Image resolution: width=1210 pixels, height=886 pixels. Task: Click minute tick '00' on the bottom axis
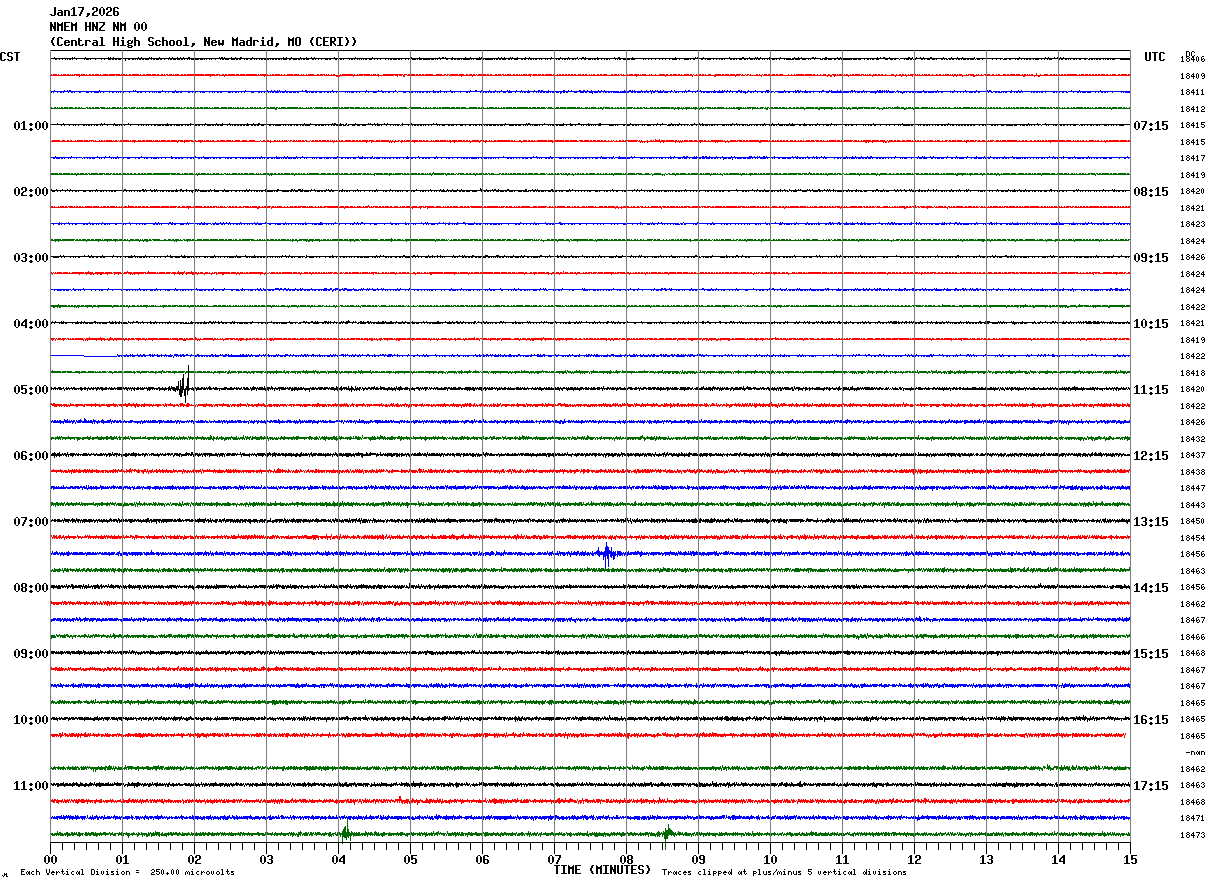(x=50, y=859)
